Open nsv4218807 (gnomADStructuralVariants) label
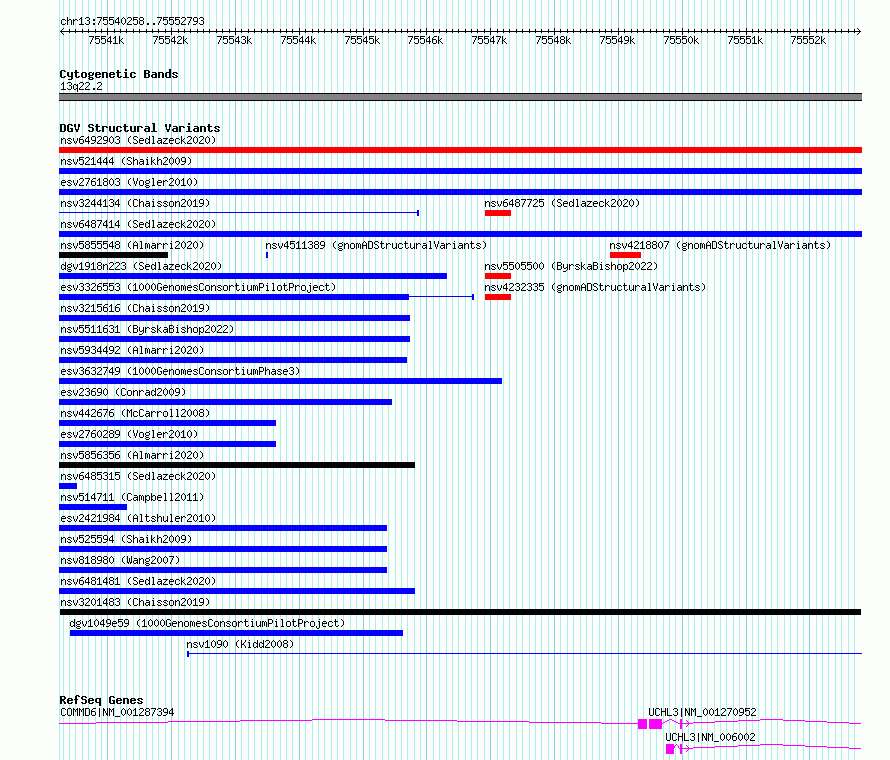This screenshot has height=760, width=890. coord(720,245)
